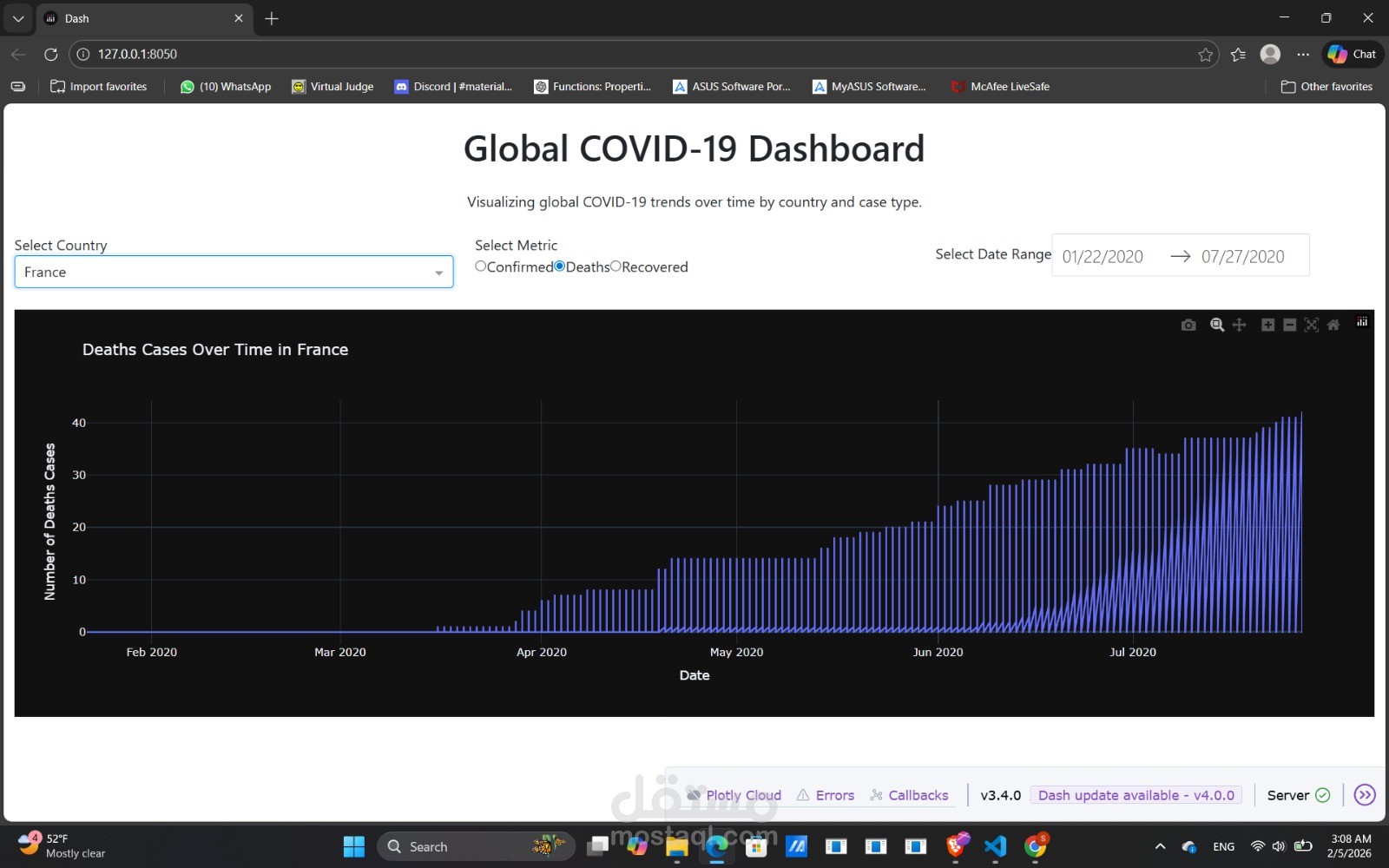Image resolution: width=1389 pixels, height=868 pixels.
Task: Download the chart as a PNG image
Action: click(1188, 324)
